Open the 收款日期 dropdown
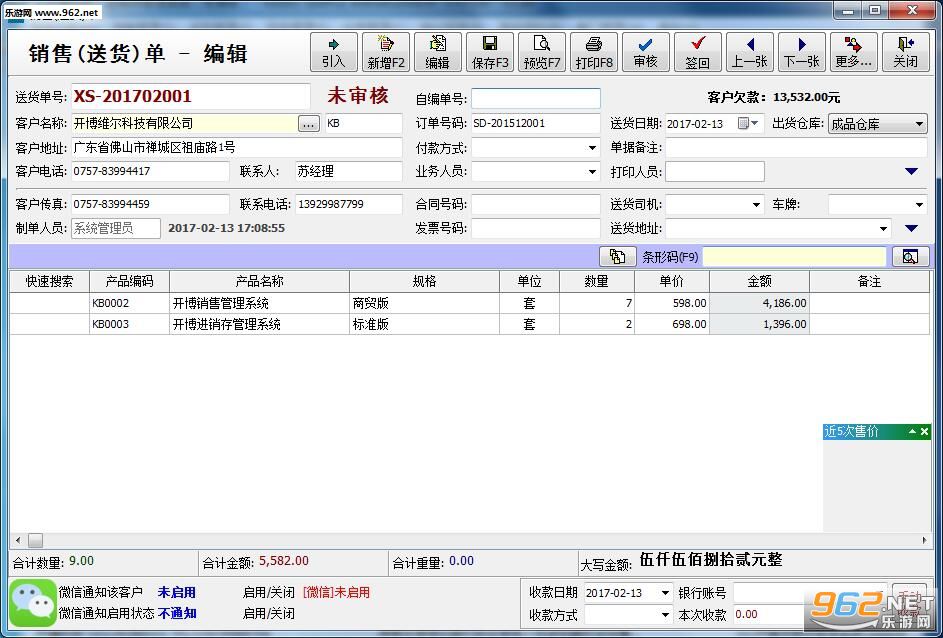The height and width of the screenshot is (638, 943). click(x=665, y=593)
